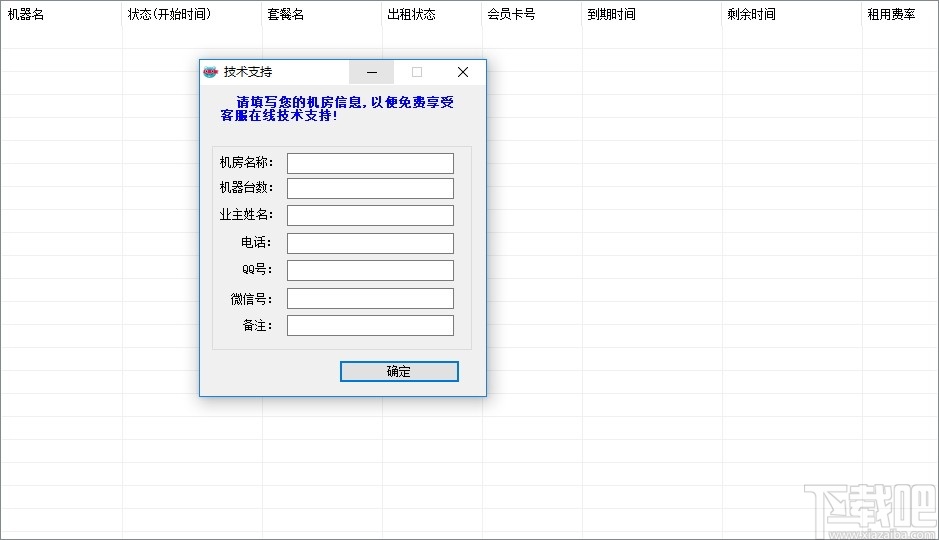Confirm the form with 确定 button

[x=399, y=371]
